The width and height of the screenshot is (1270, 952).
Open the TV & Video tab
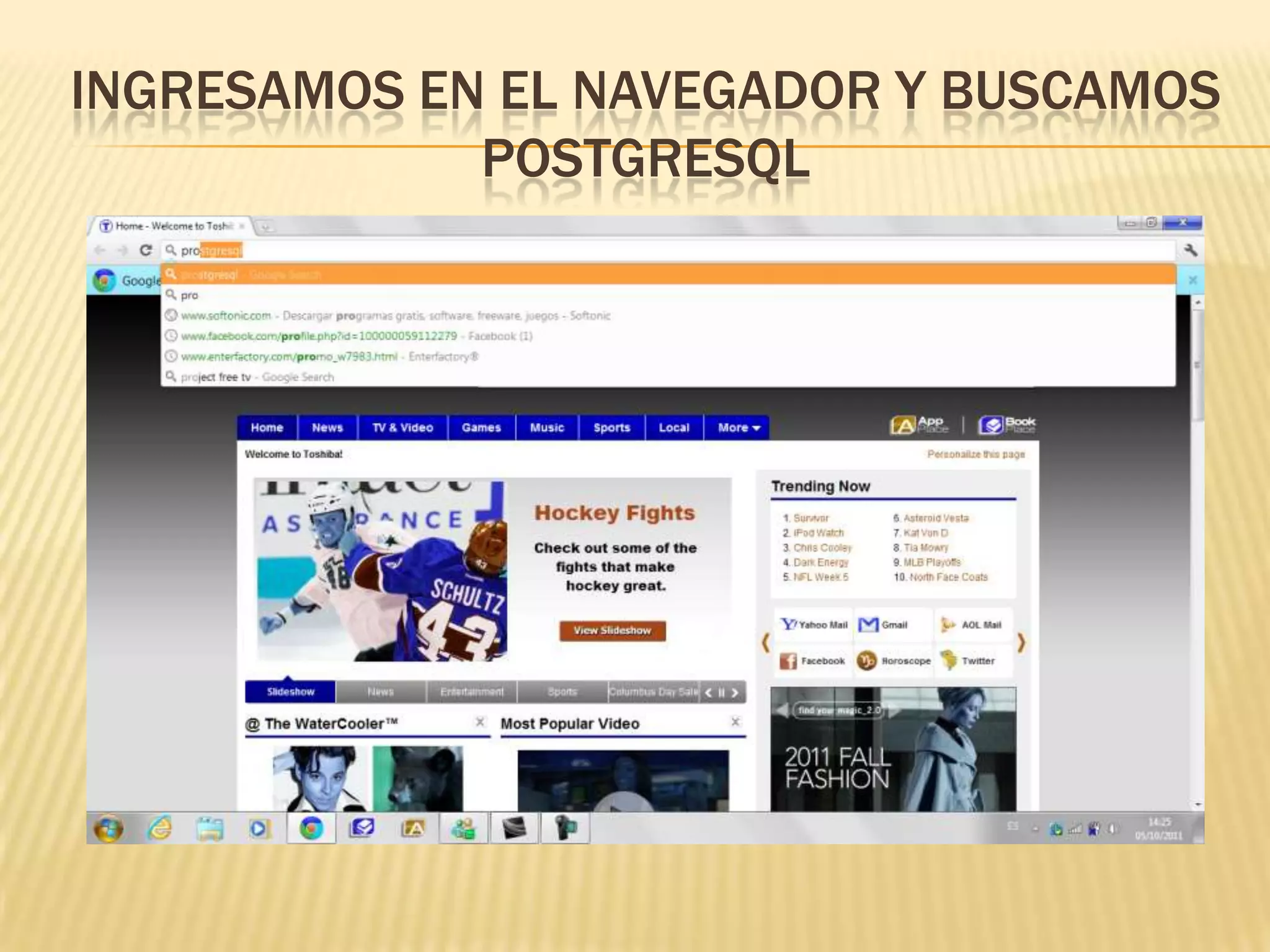(402, 428)
